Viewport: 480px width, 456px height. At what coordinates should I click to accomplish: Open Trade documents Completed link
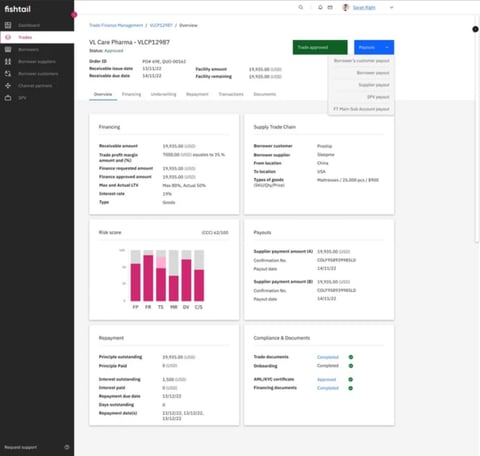(328, 357)
